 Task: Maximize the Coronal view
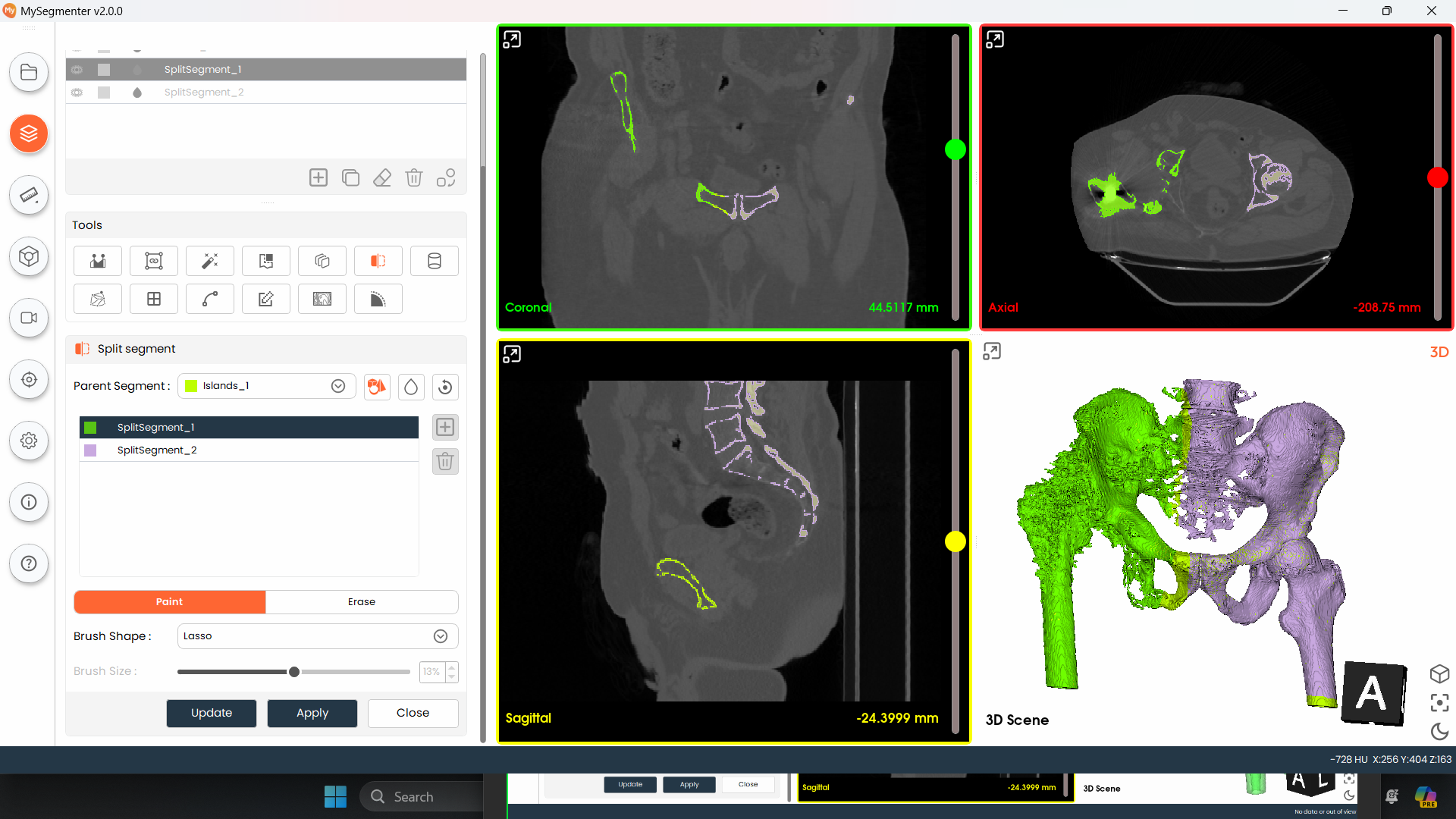pos(512,39)
